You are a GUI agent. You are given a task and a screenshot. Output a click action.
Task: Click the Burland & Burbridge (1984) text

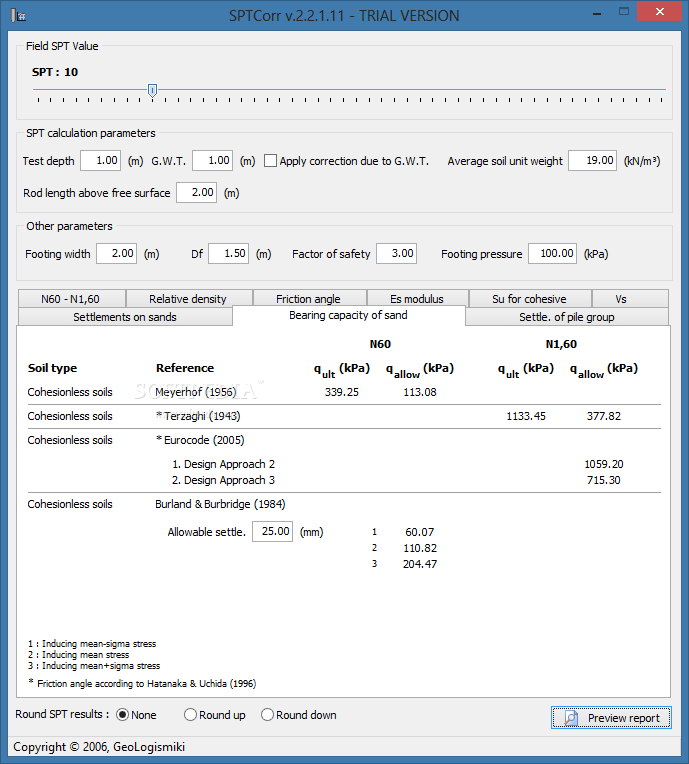click(220, 504)
